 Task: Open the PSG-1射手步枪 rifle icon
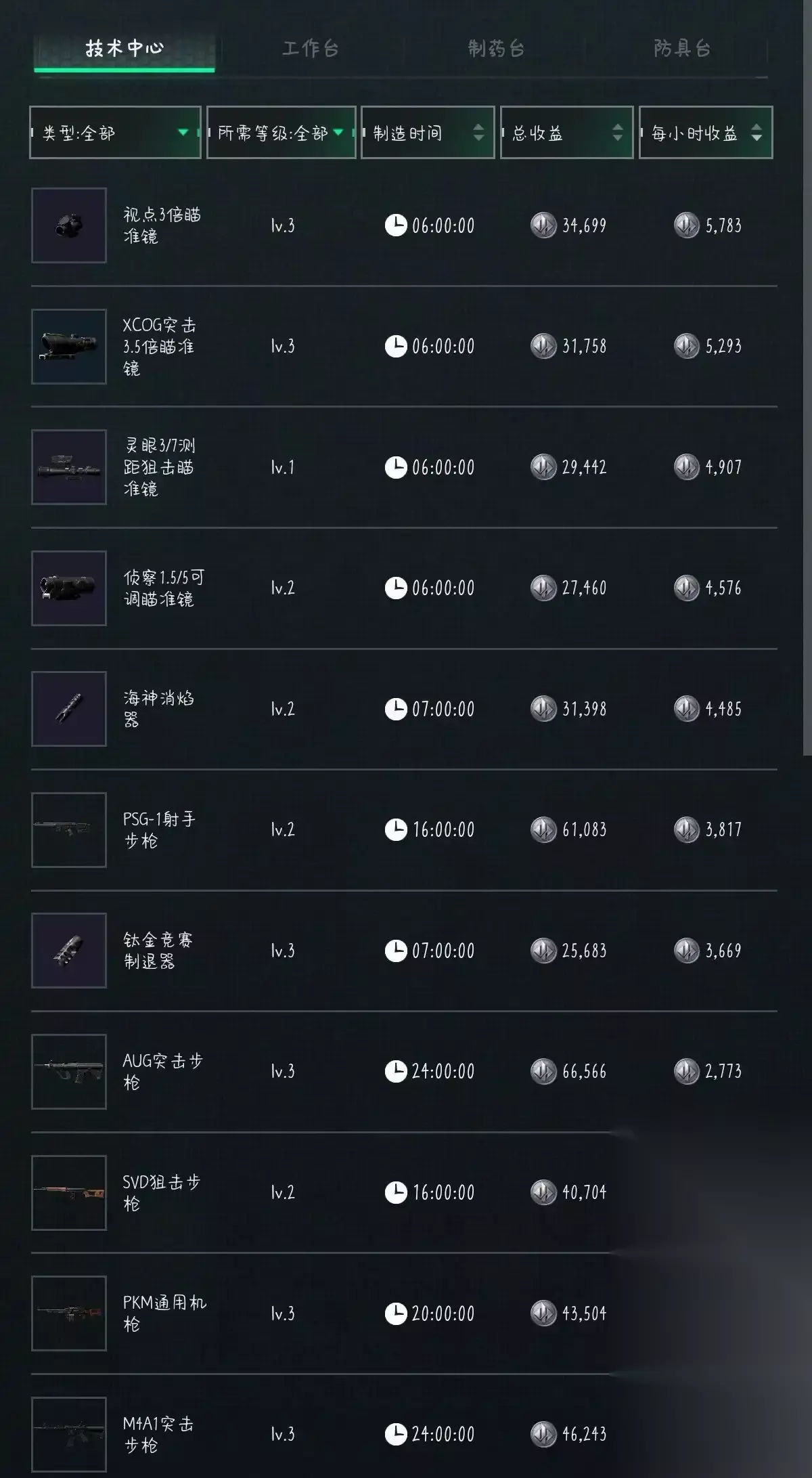69,829
